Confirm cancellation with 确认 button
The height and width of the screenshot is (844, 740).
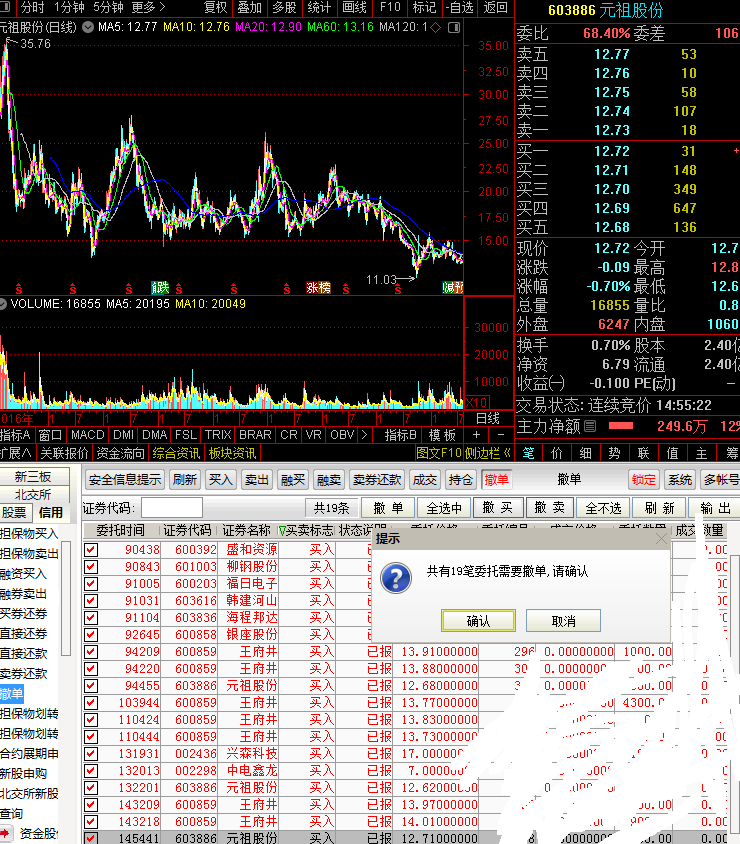pos(478,621)
